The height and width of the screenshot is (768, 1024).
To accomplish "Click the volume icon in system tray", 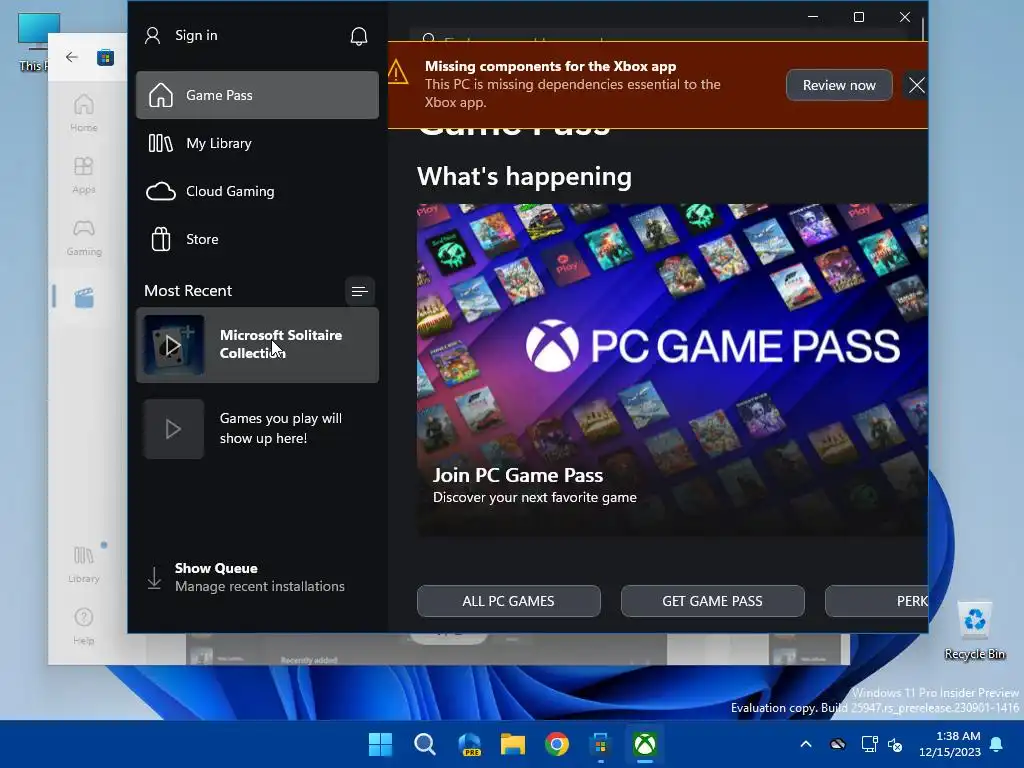I will [x=895, y=744].
